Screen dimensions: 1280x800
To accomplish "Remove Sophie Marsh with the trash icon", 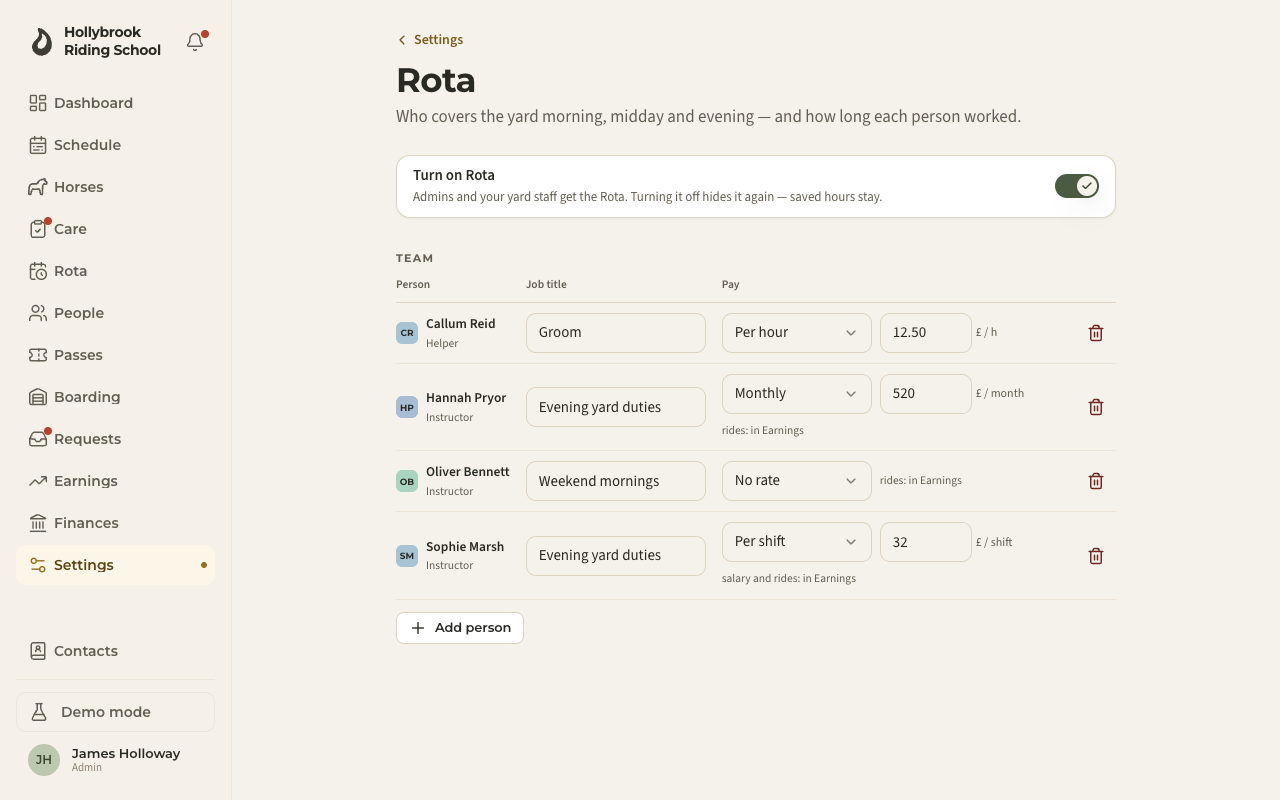I will [x=1096, y=556].
